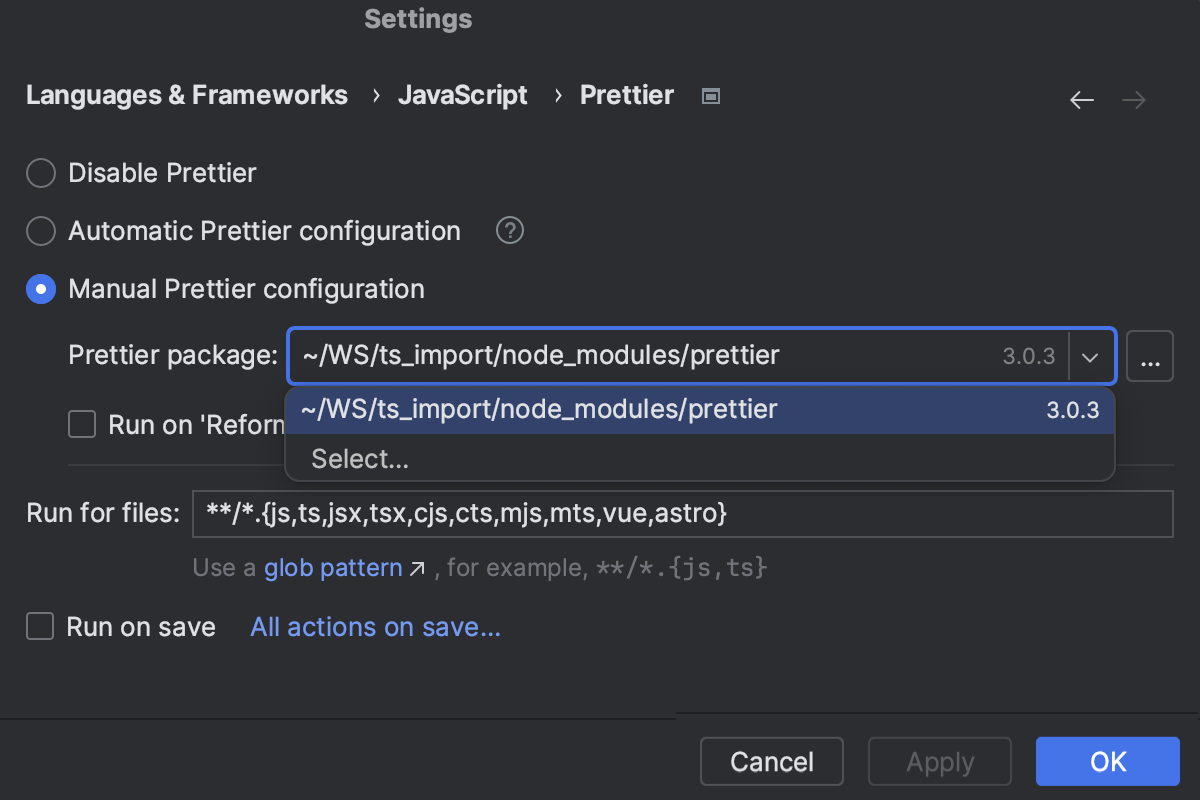The height and width of the screenshot is (800, 1200).
Task: Click the Prettier breadcrumb item
Action: point(626,95)
